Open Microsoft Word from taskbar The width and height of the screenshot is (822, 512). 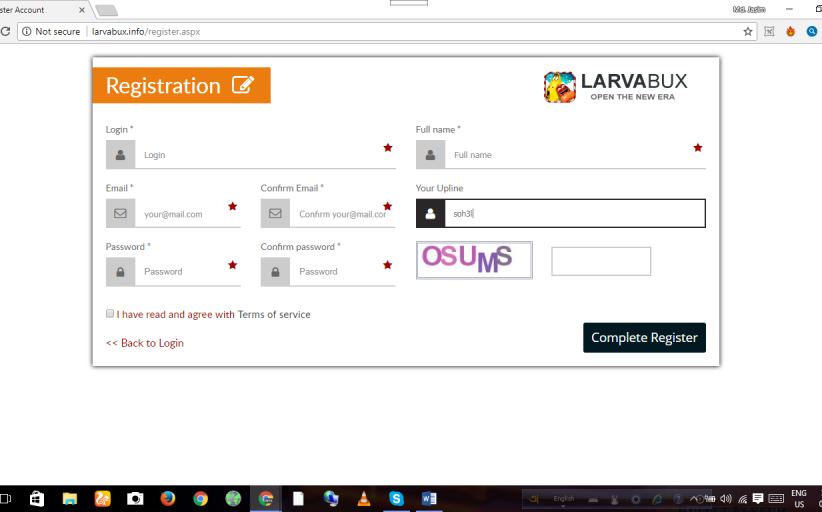(429, 498)
